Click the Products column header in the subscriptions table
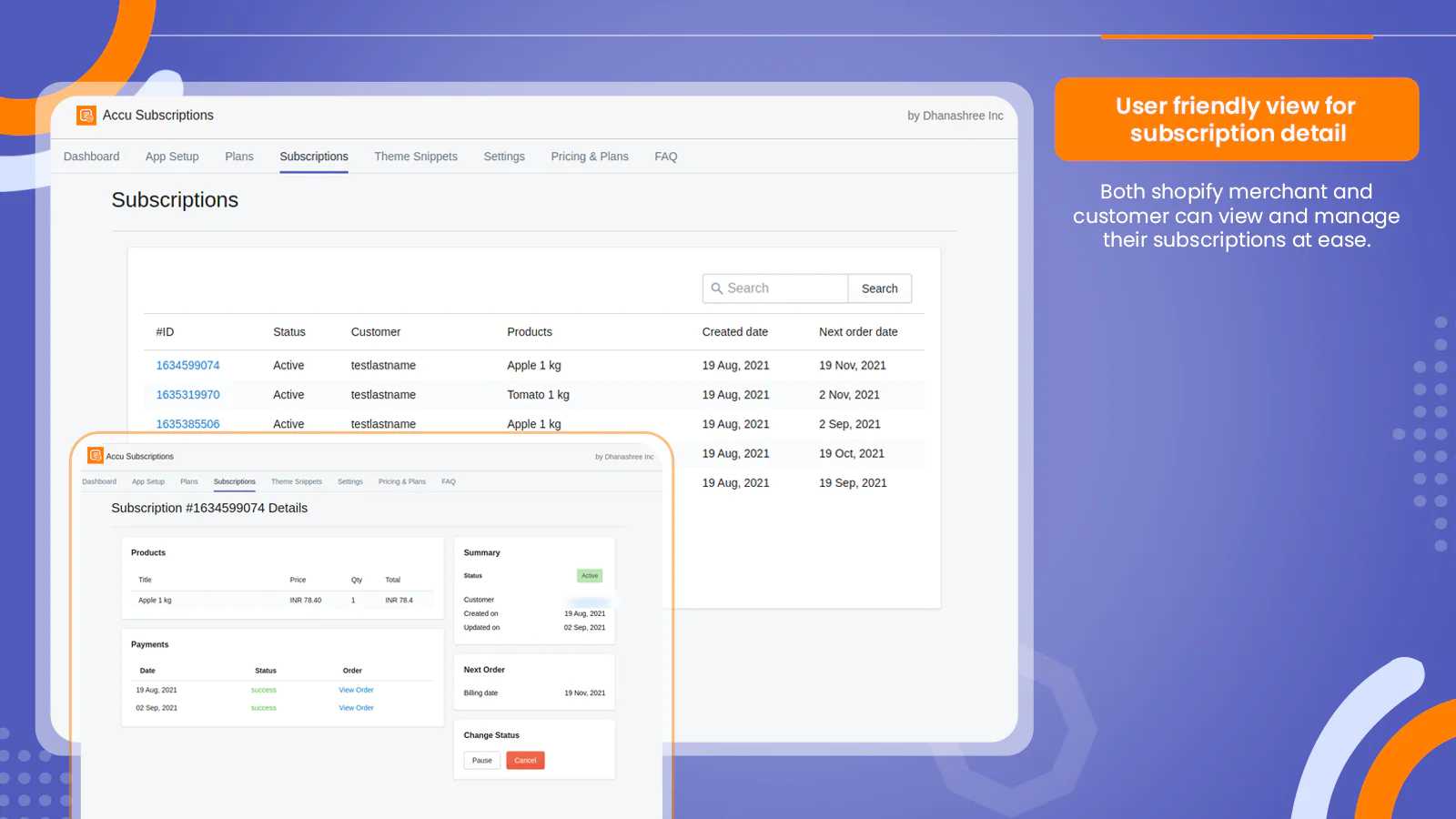Image resolution: width=1456 pixels, height=819 pixels. (530, 332)
